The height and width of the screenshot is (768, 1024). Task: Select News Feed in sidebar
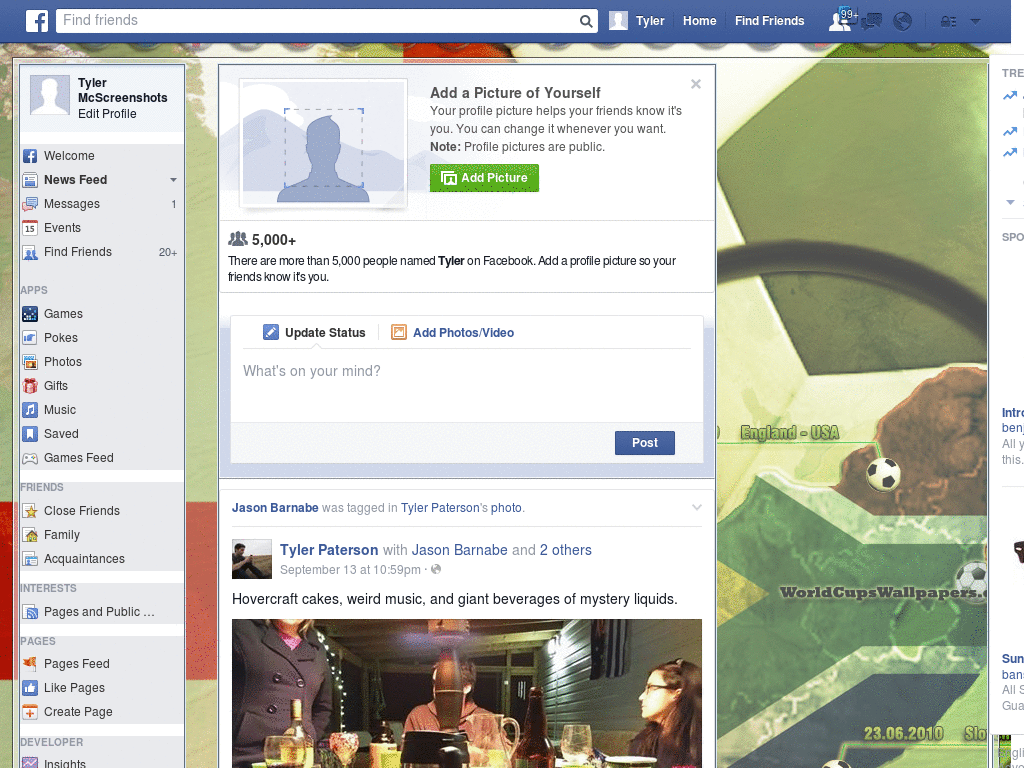(x=75, y=180)
